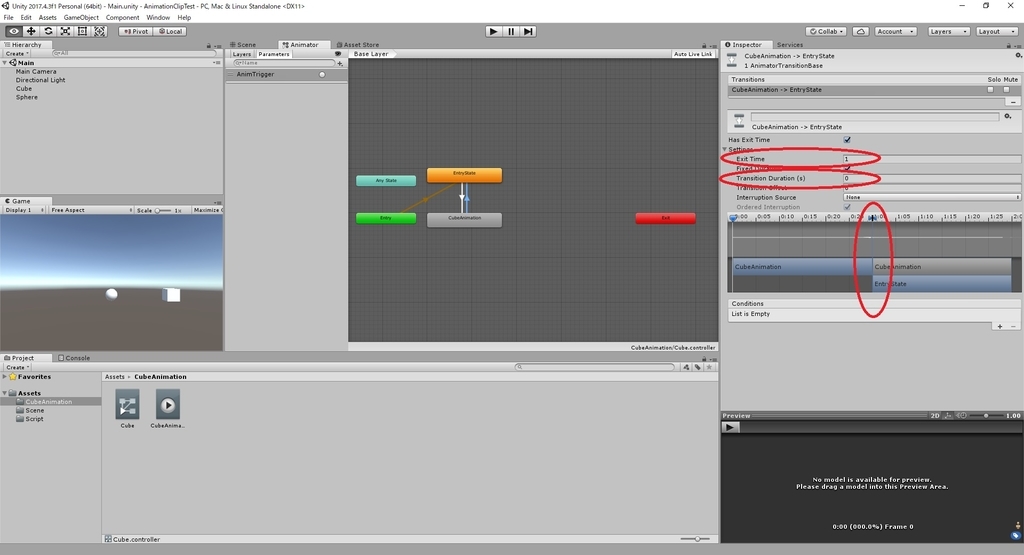Select the CubeAnimation state node
1024x555 pixels.
pos(464,219)
